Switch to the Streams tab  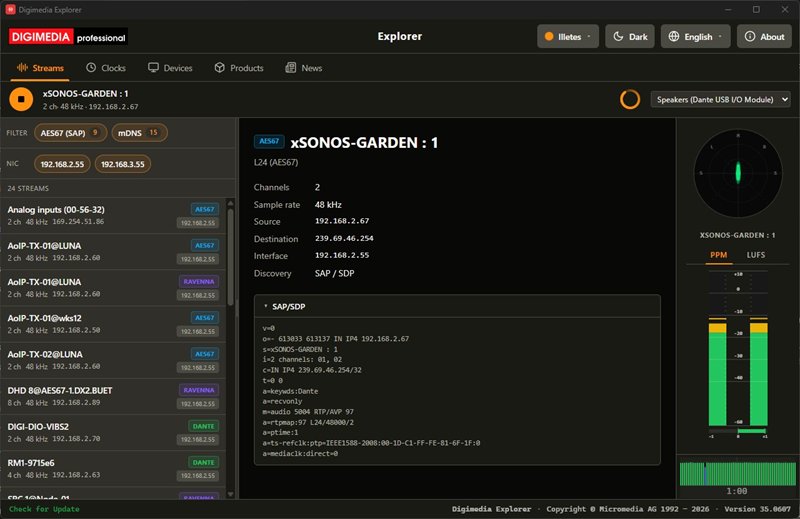tap(40, 68)
